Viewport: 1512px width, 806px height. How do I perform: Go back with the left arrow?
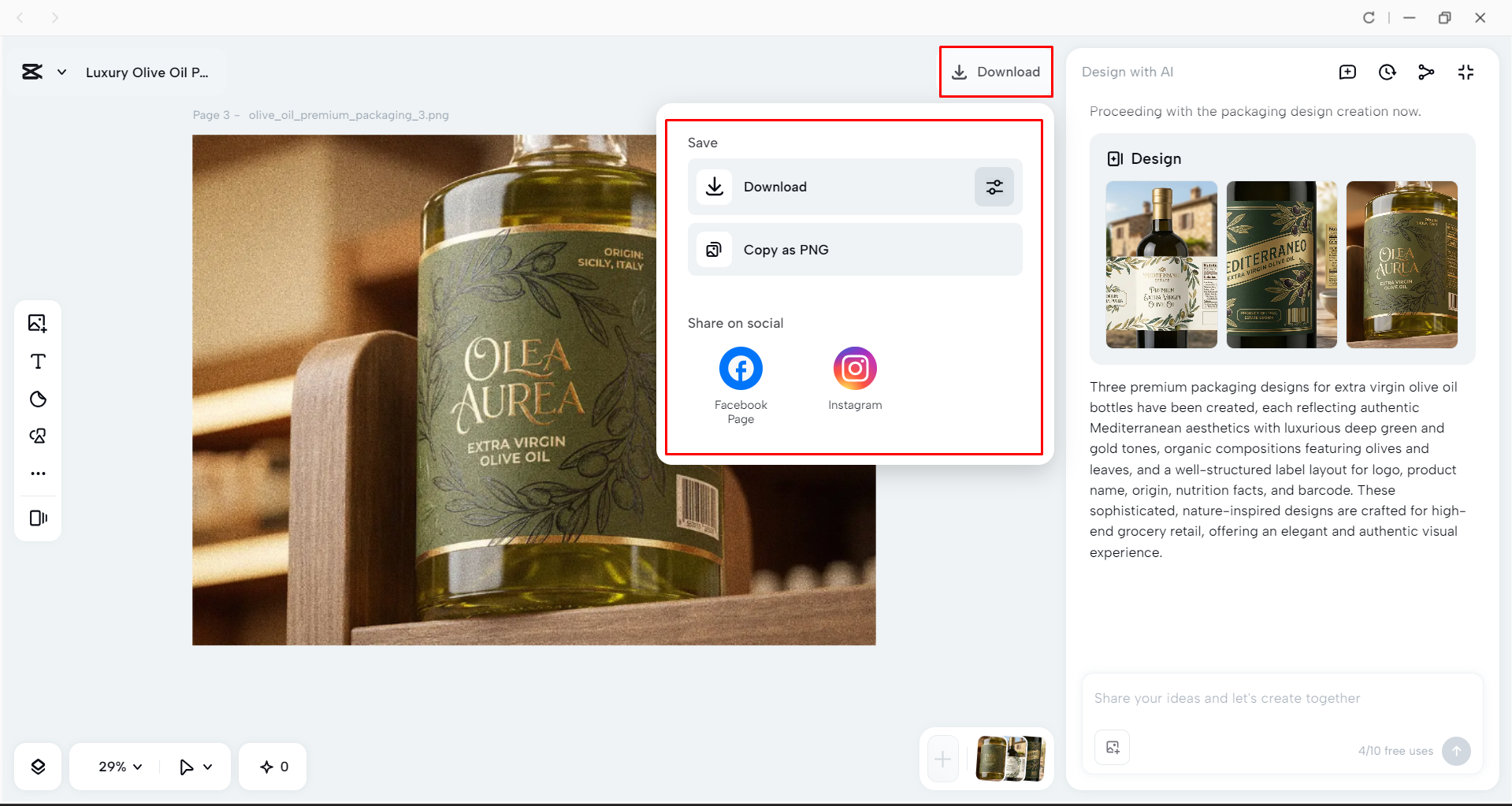[20, 17]
